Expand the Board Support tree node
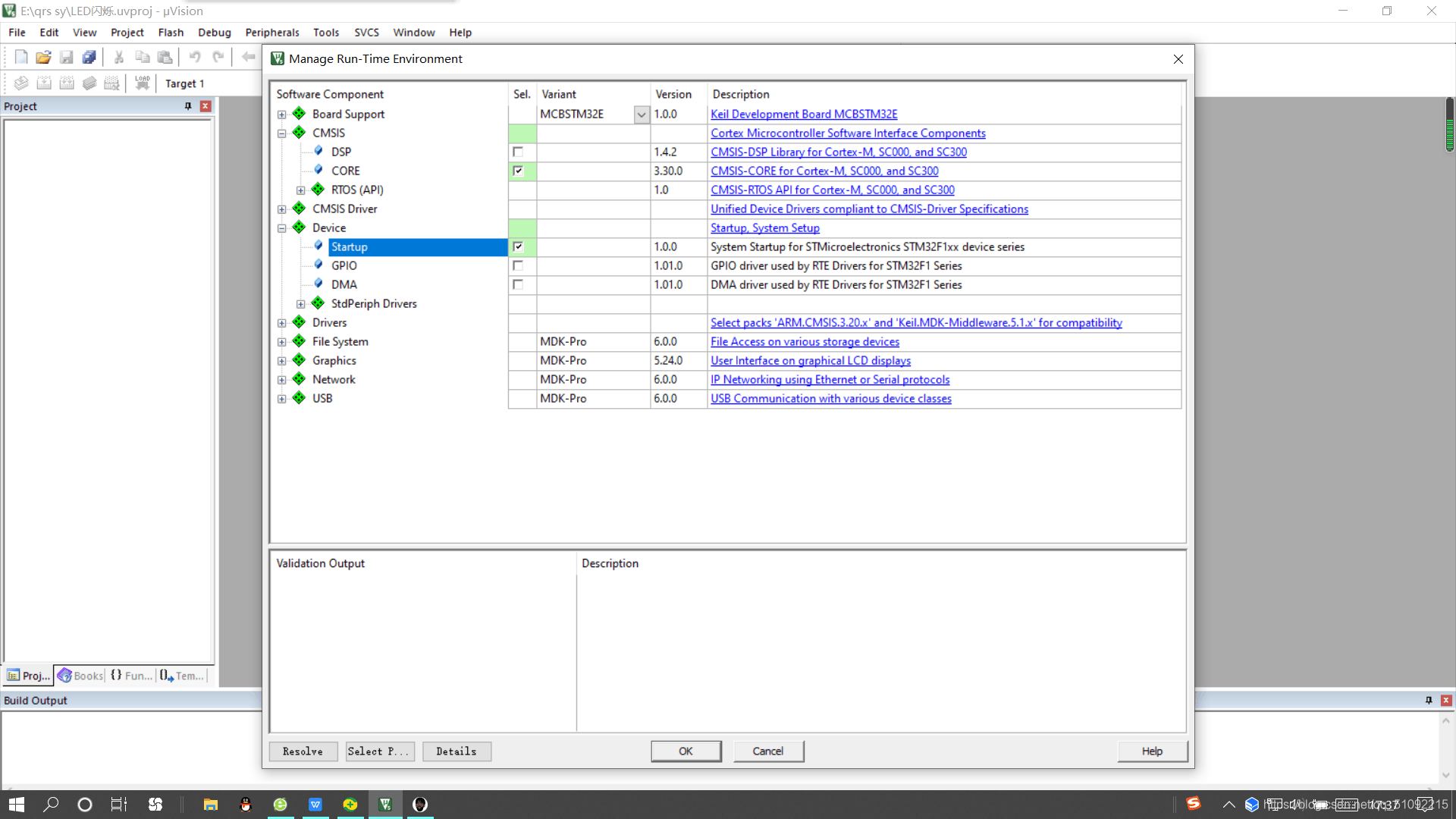The image size is (1456, 819). [282, 115]
